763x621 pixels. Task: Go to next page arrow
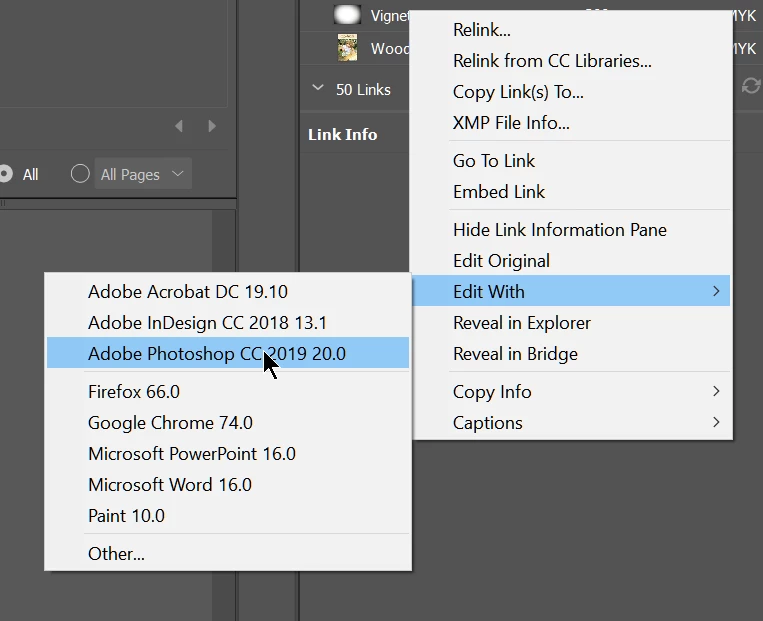212,127
